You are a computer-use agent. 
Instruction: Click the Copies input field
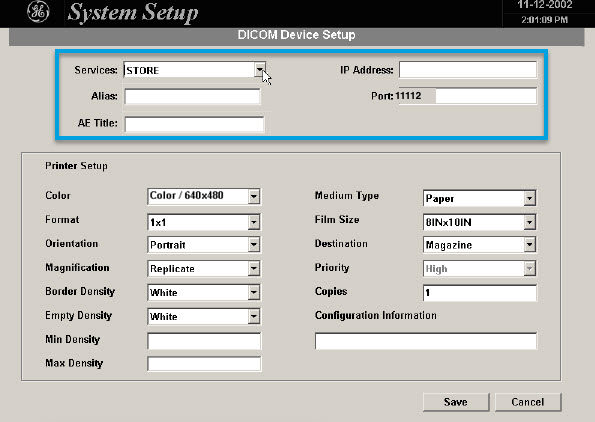click(x=480, y=293)
